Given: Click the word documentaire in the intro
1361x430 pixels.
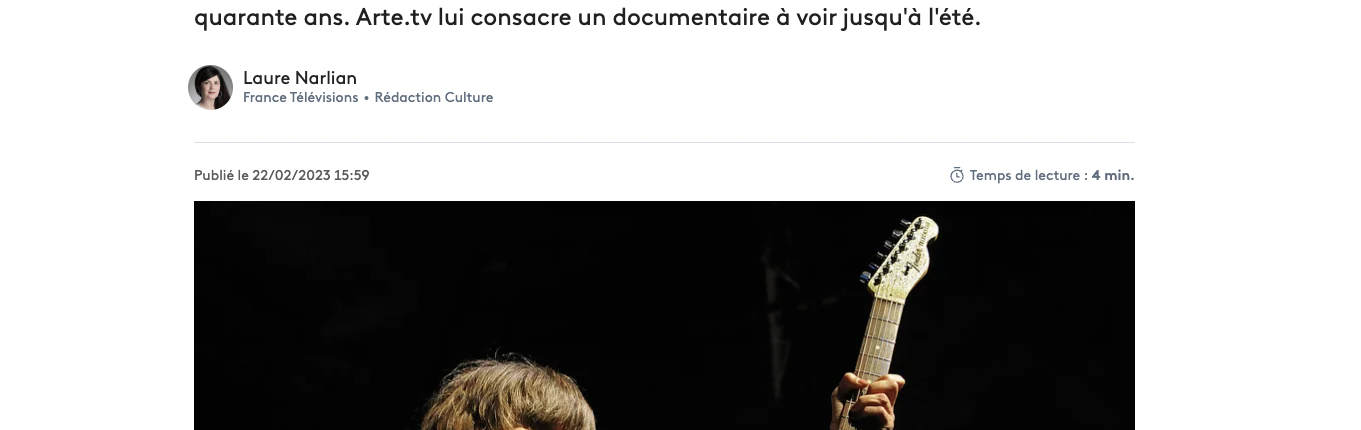Looking at the screenshot, I should tap(648, 18).
